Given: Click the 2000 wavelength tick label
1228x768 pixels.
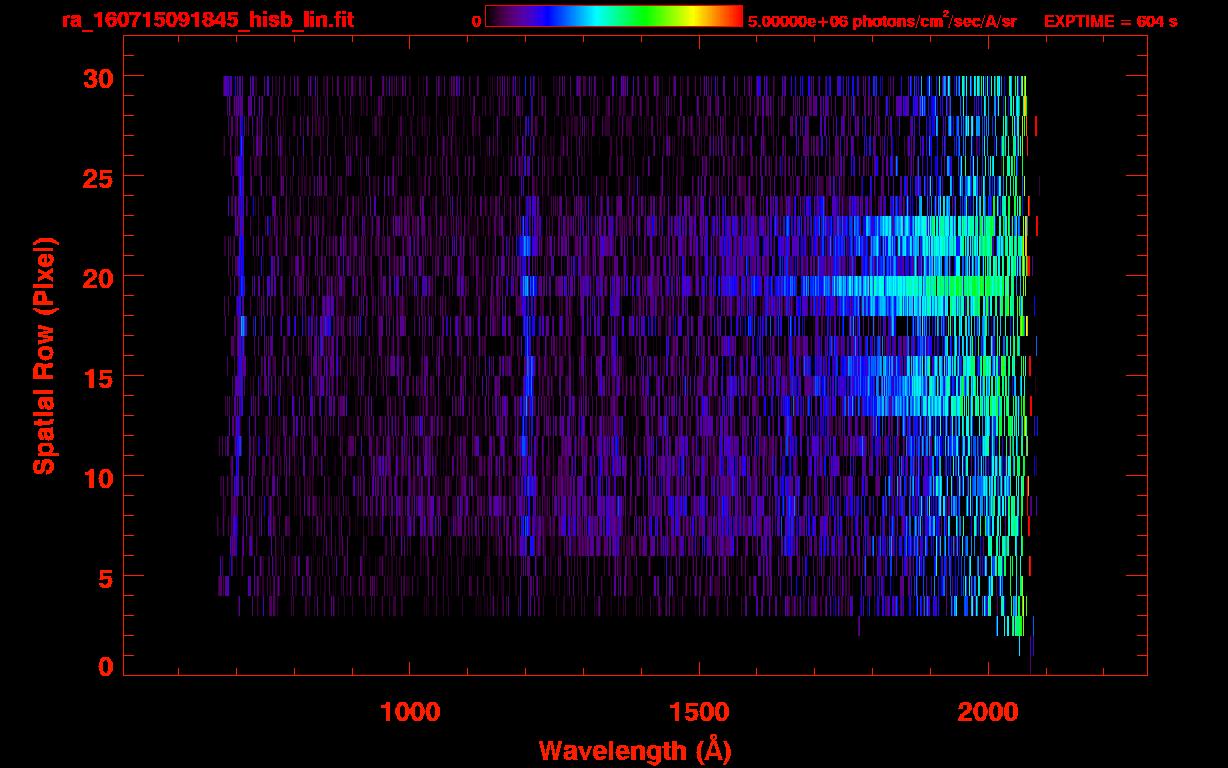Looking at the screenshot, I should coord(988,712).
